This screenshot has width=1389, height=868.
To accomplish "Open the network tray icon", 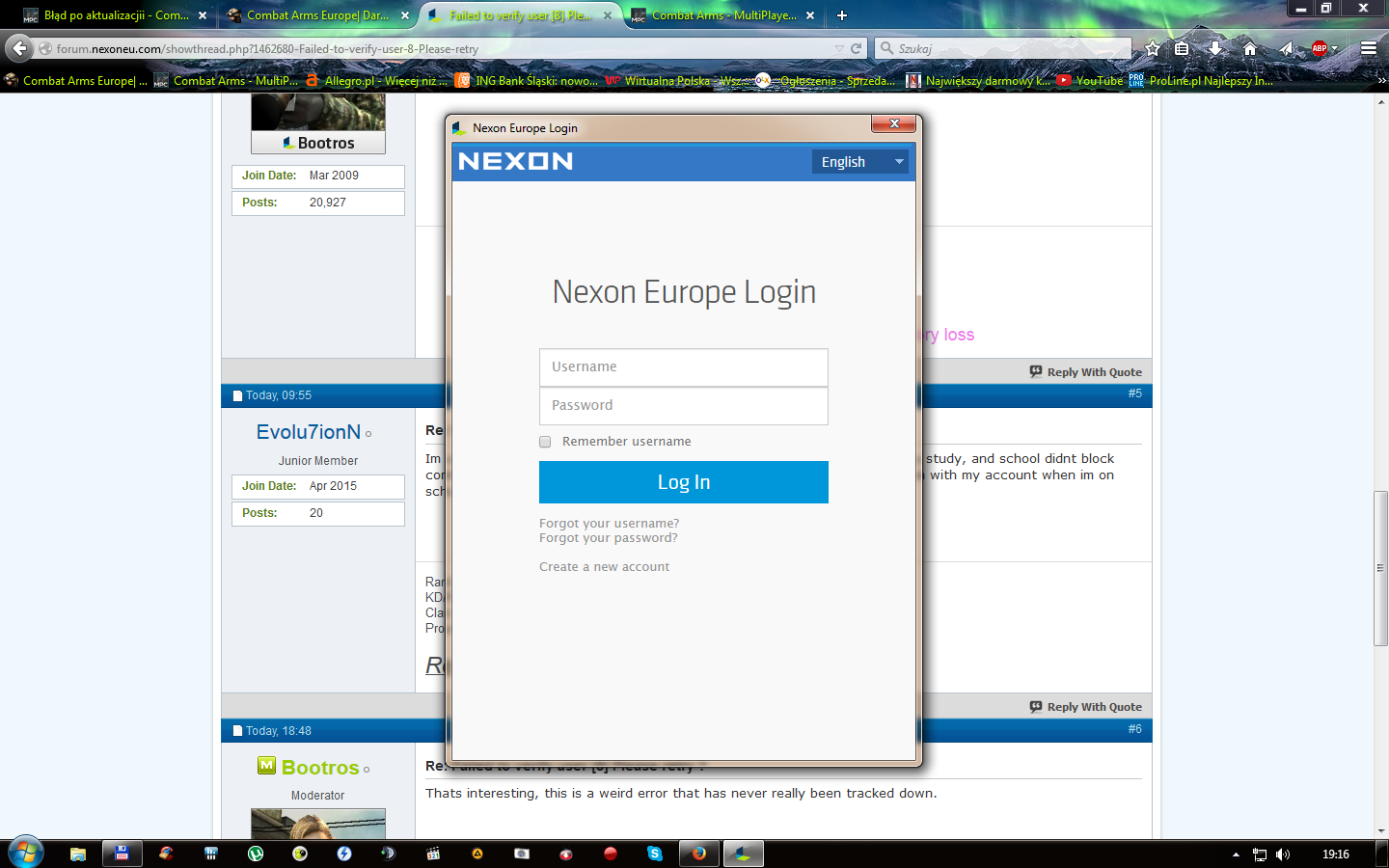I will coord(1260,854).
